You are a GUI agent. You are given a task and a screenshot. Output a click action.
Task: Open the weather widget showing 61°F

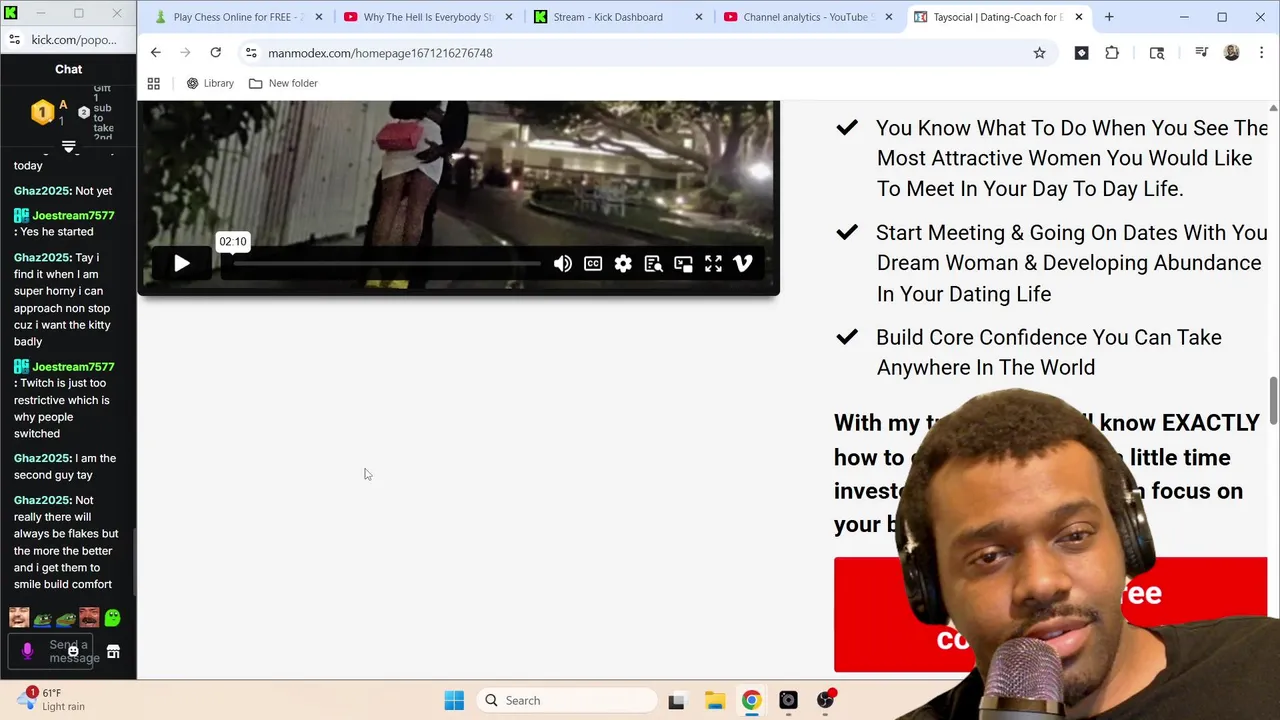[52, 699]
